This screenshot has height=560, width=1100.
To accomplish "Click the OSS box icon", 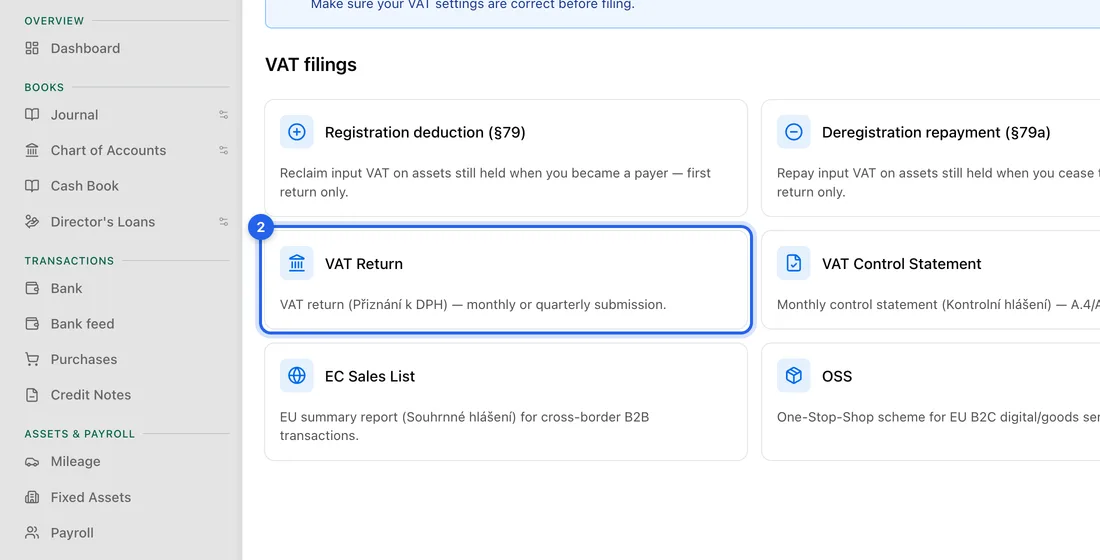I will click(x=793, y=375).
